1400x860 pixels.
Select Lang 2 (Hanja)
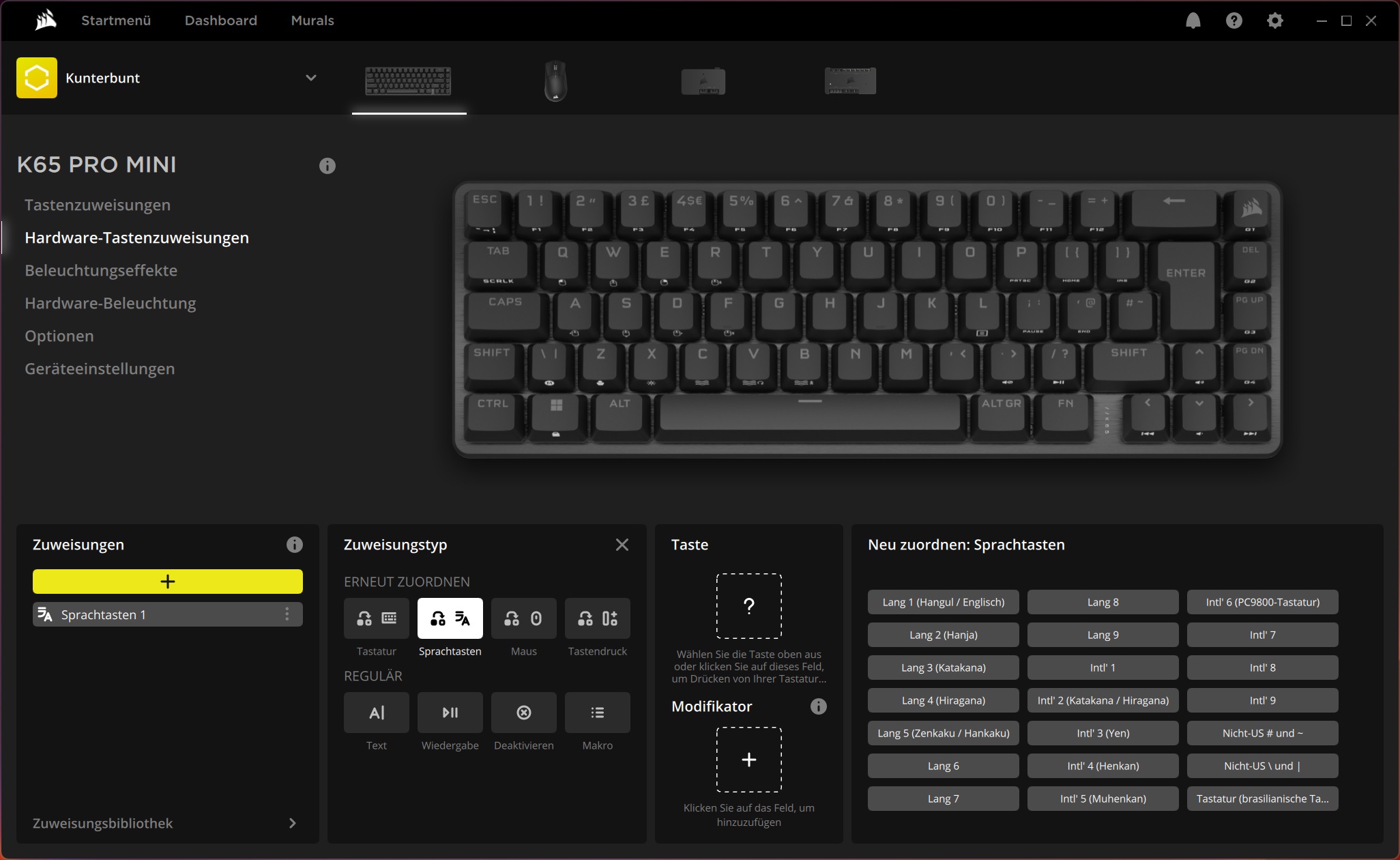944,635
